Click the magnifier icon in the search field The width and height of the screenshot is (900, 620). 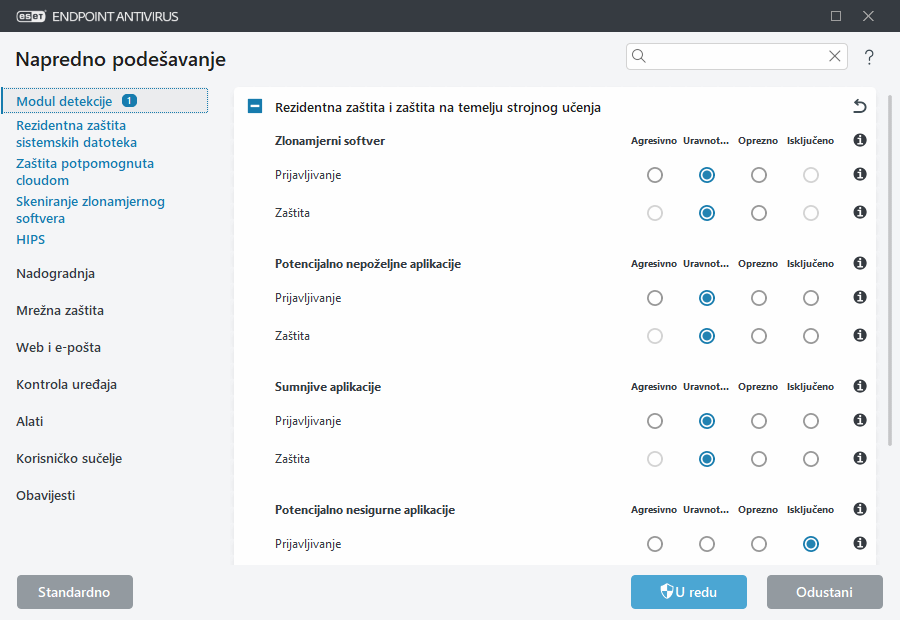[639, 56]
